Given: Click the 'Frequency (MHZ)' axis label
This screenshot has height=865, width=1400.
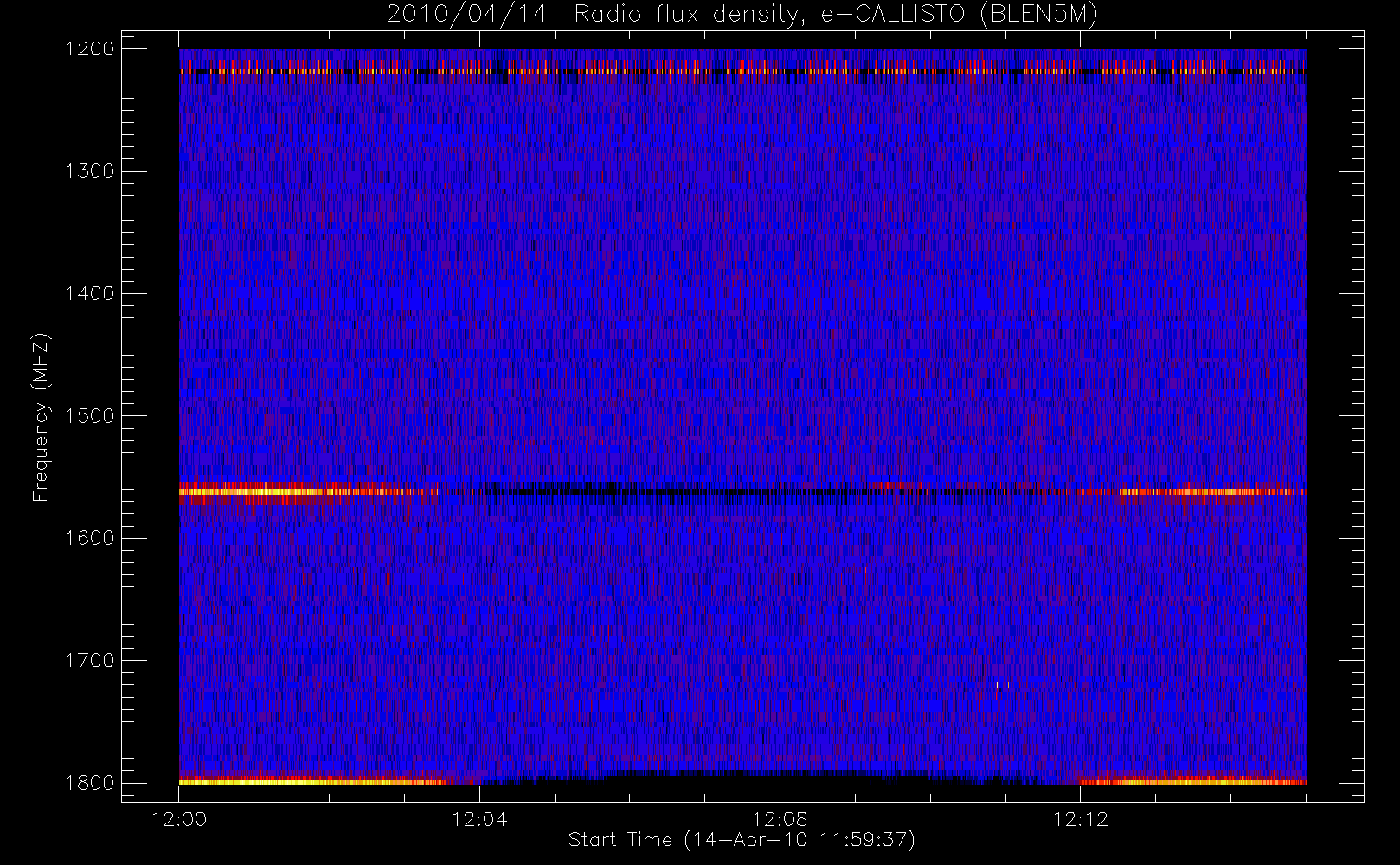Looking at the screenshot, I should [x=40, y=417].
